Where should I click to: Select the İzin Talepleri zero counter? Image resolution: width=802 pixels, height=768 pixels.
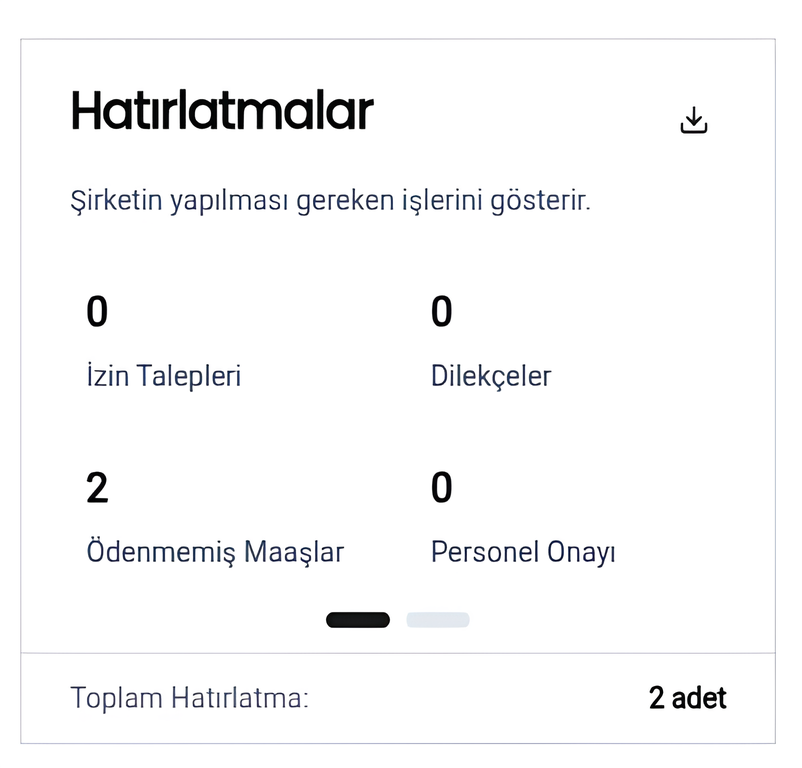[95, 311]
